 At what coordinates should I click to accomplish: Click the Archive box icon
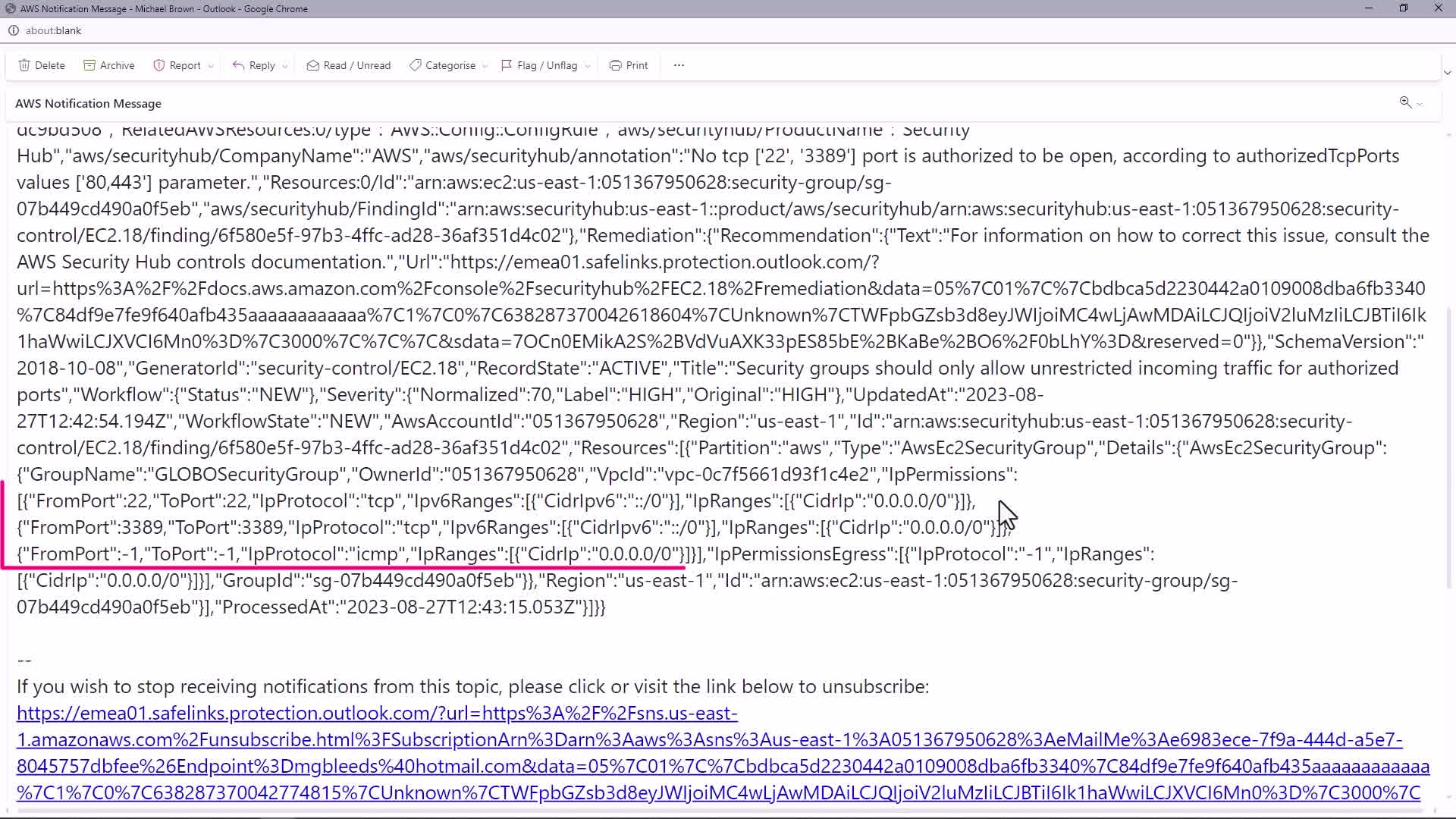(x=89, y=65)
